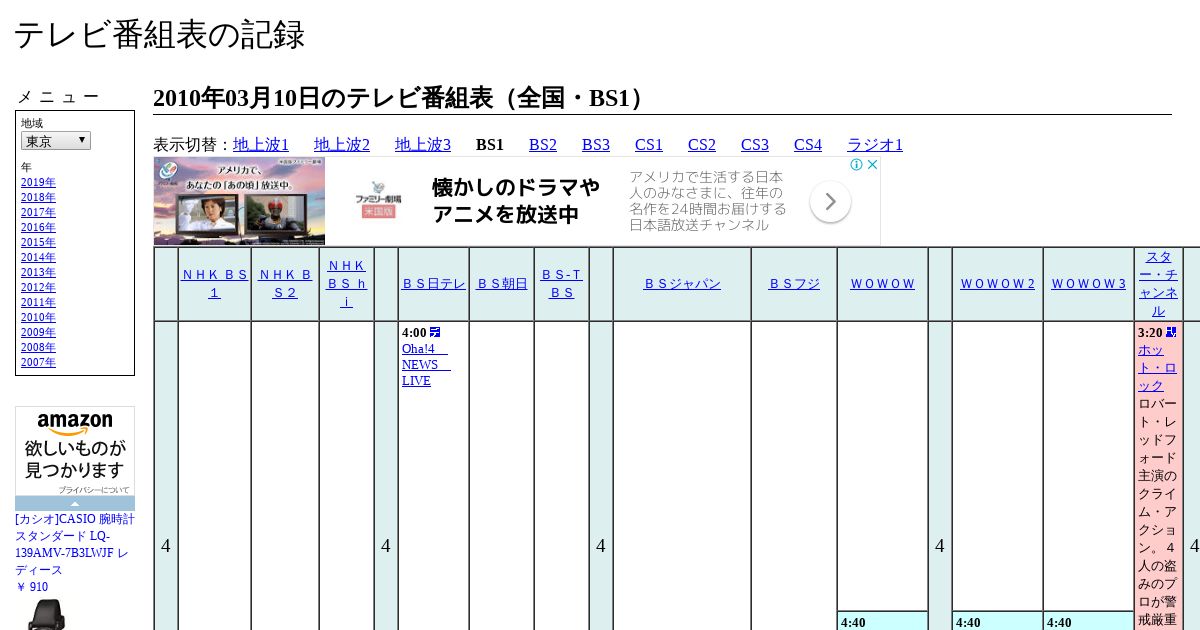This screenshot has height=630, width=1200.
Task: Click the 懐かしのドラマやアニメを放送中 ad headline
Action: coord(516,201)
